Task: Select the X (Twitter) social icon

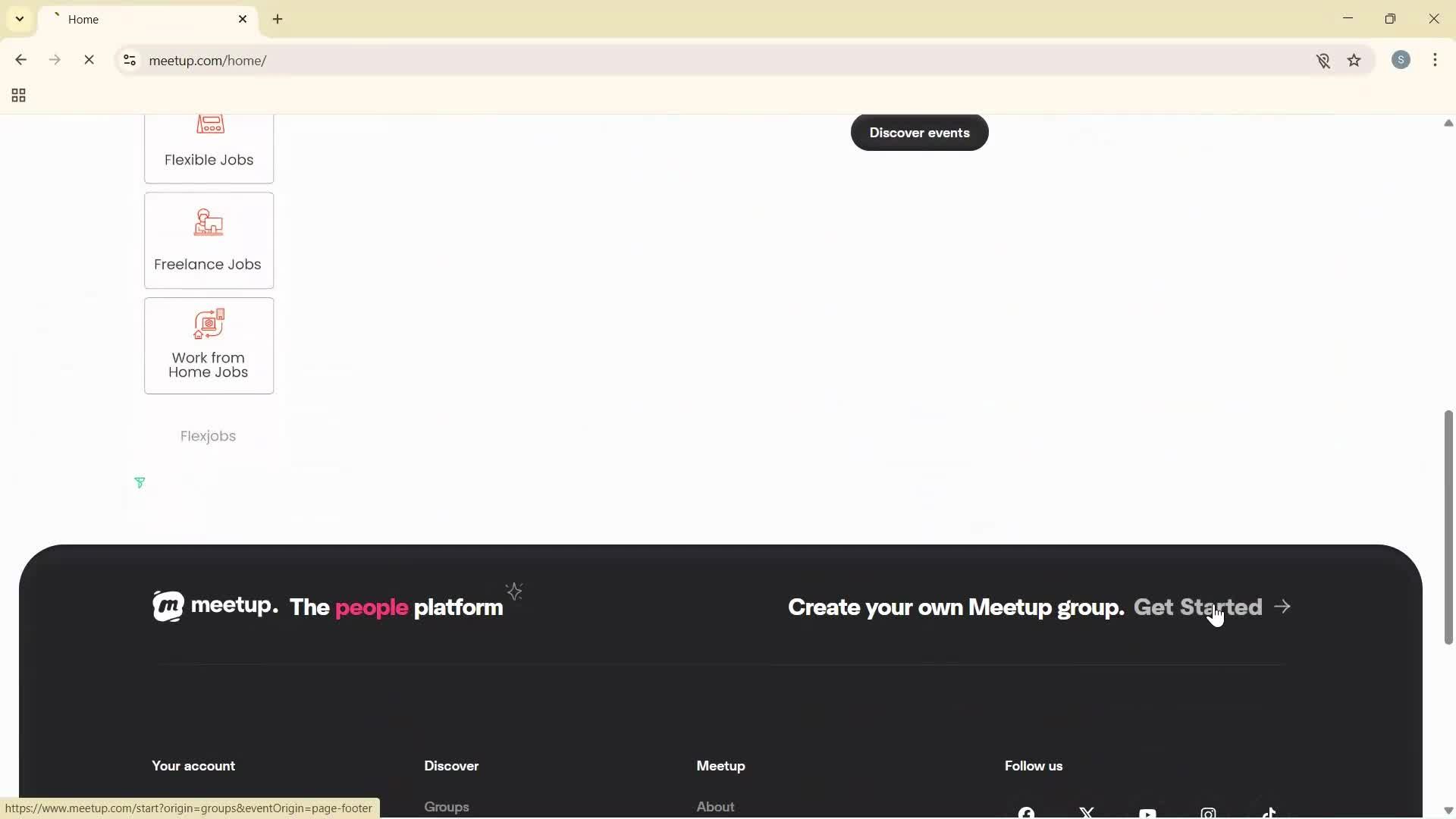Action: (x=1087, y=813)
